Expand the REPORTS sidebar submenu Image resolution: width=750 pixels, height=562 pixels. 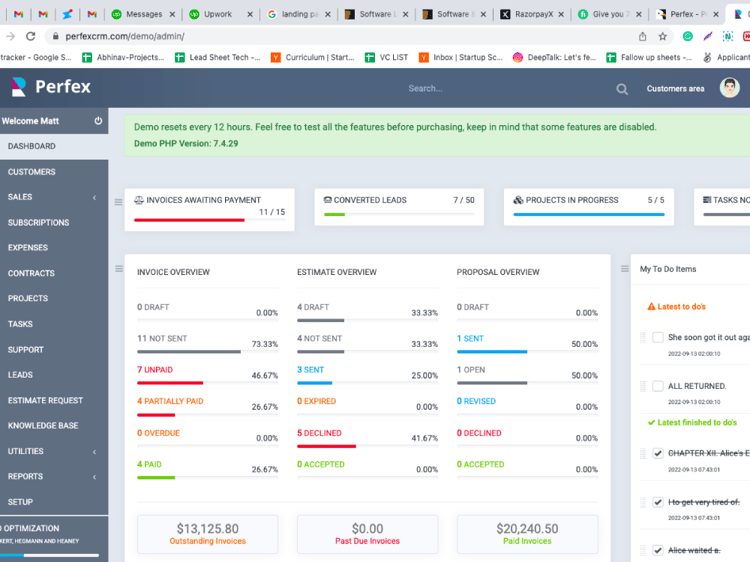54,476
